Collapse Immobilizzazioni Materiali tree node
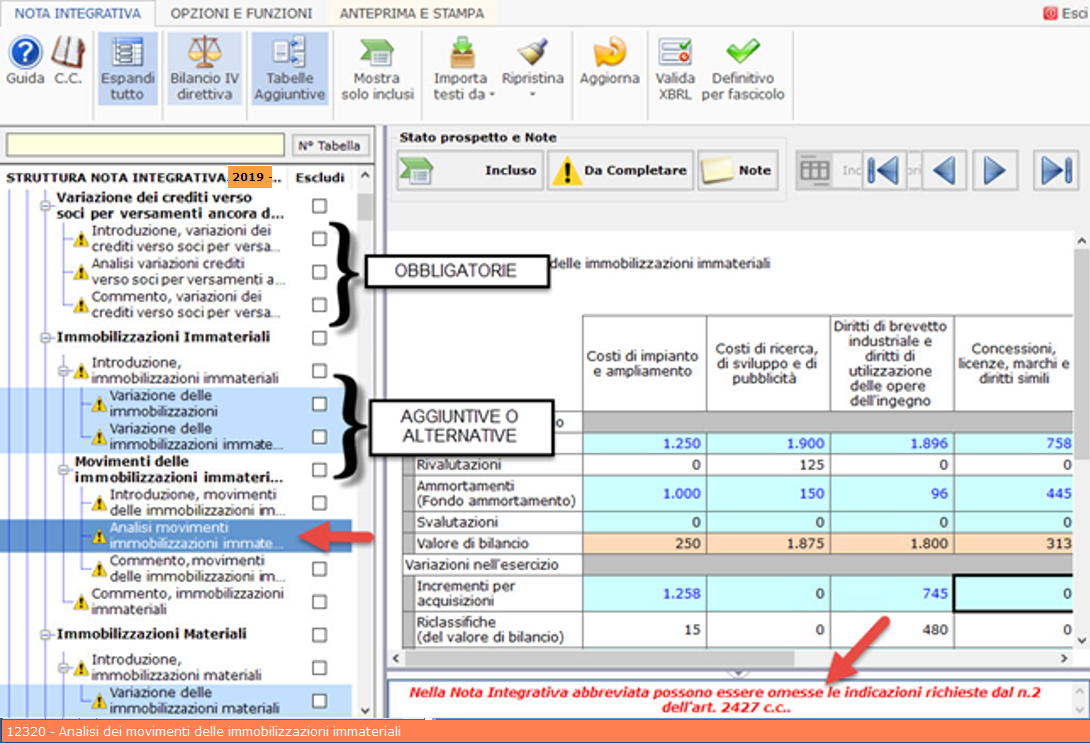The height and width of the screenshot is (743, 1090). (x=45, y=635)
